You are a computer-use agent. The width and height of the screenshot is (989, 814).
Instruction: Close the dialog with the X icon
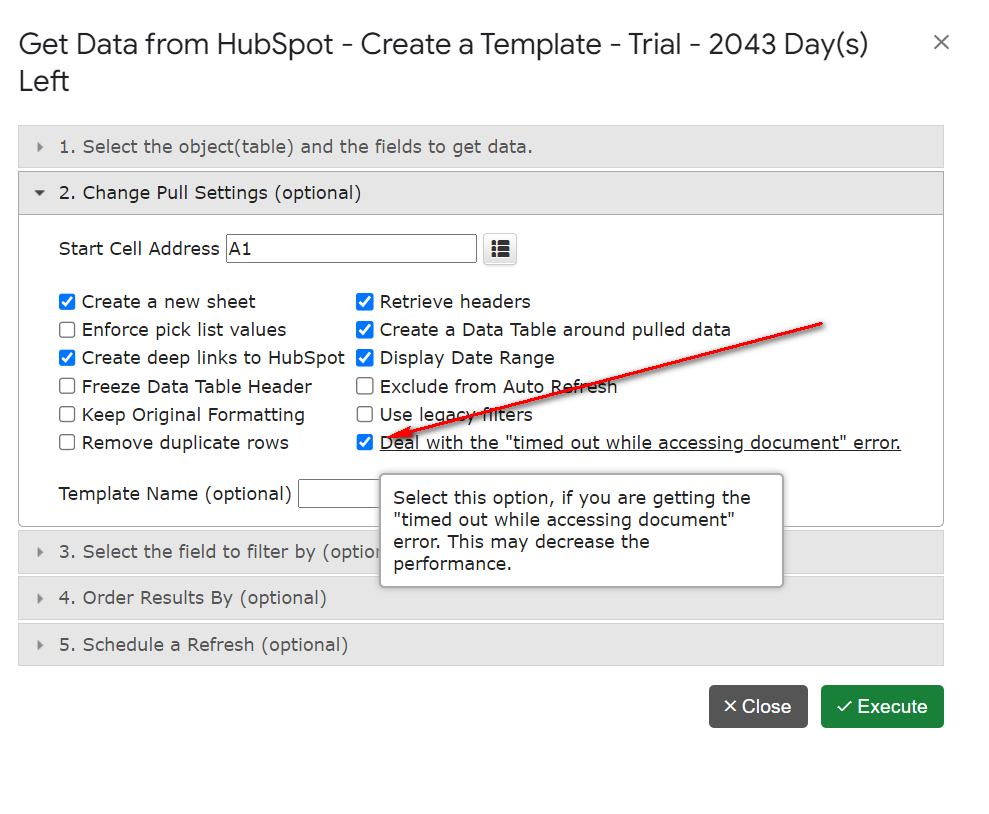click(941, 42)
